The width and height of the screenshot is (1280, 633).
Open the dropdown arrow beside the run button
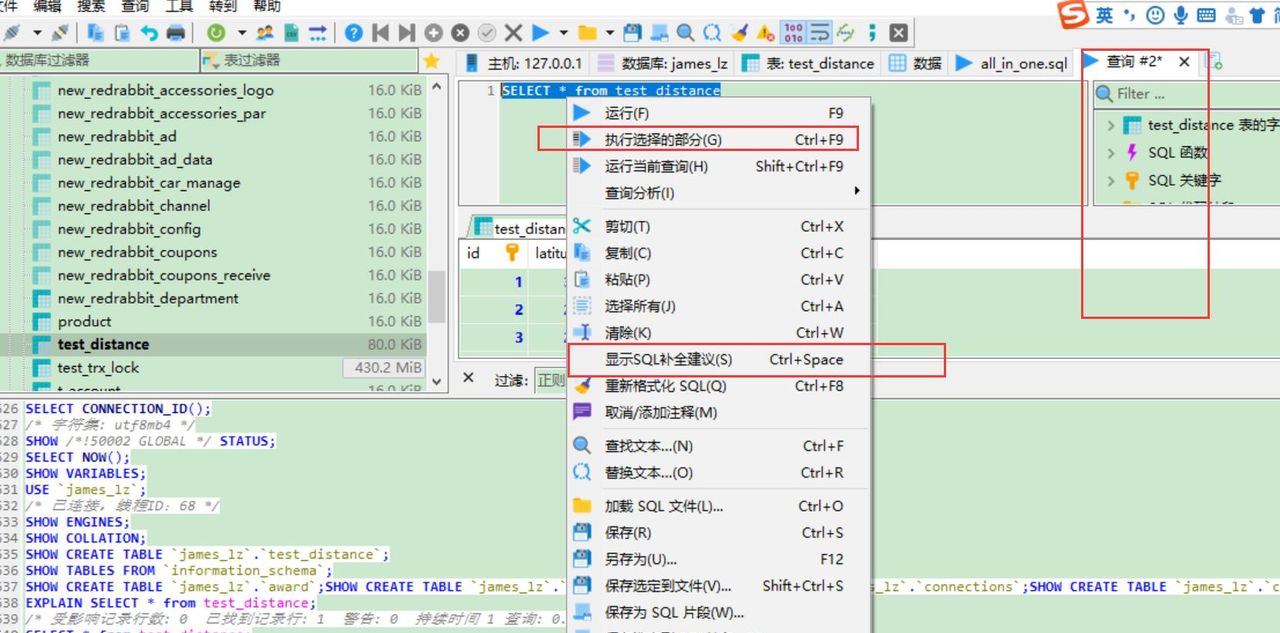(x=564, y=33)
